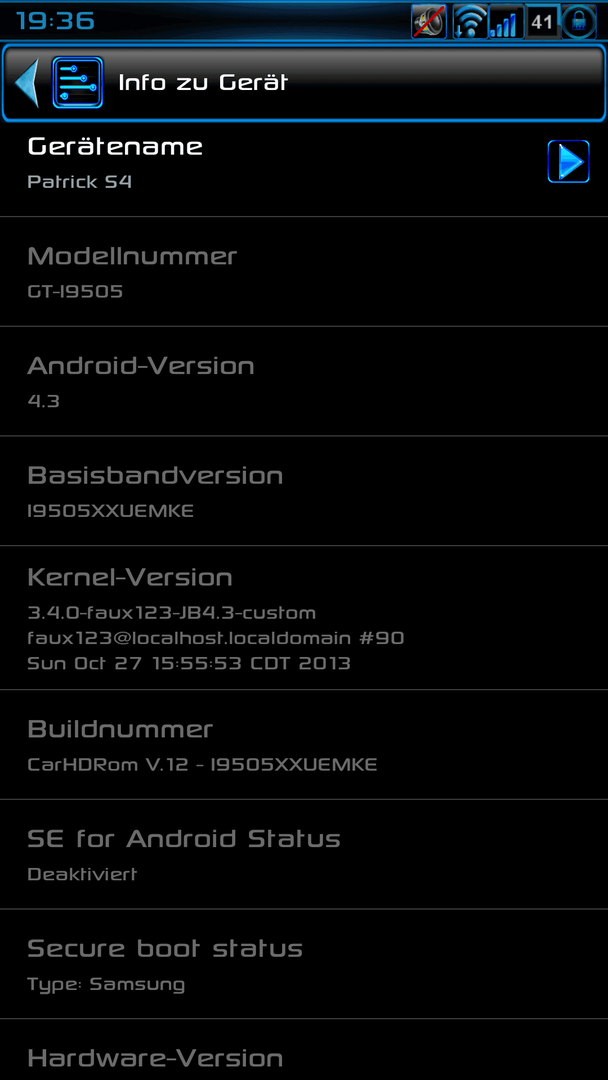Tap the 19:36 clock display
The image size is (608, 1080).
(56, 21)
